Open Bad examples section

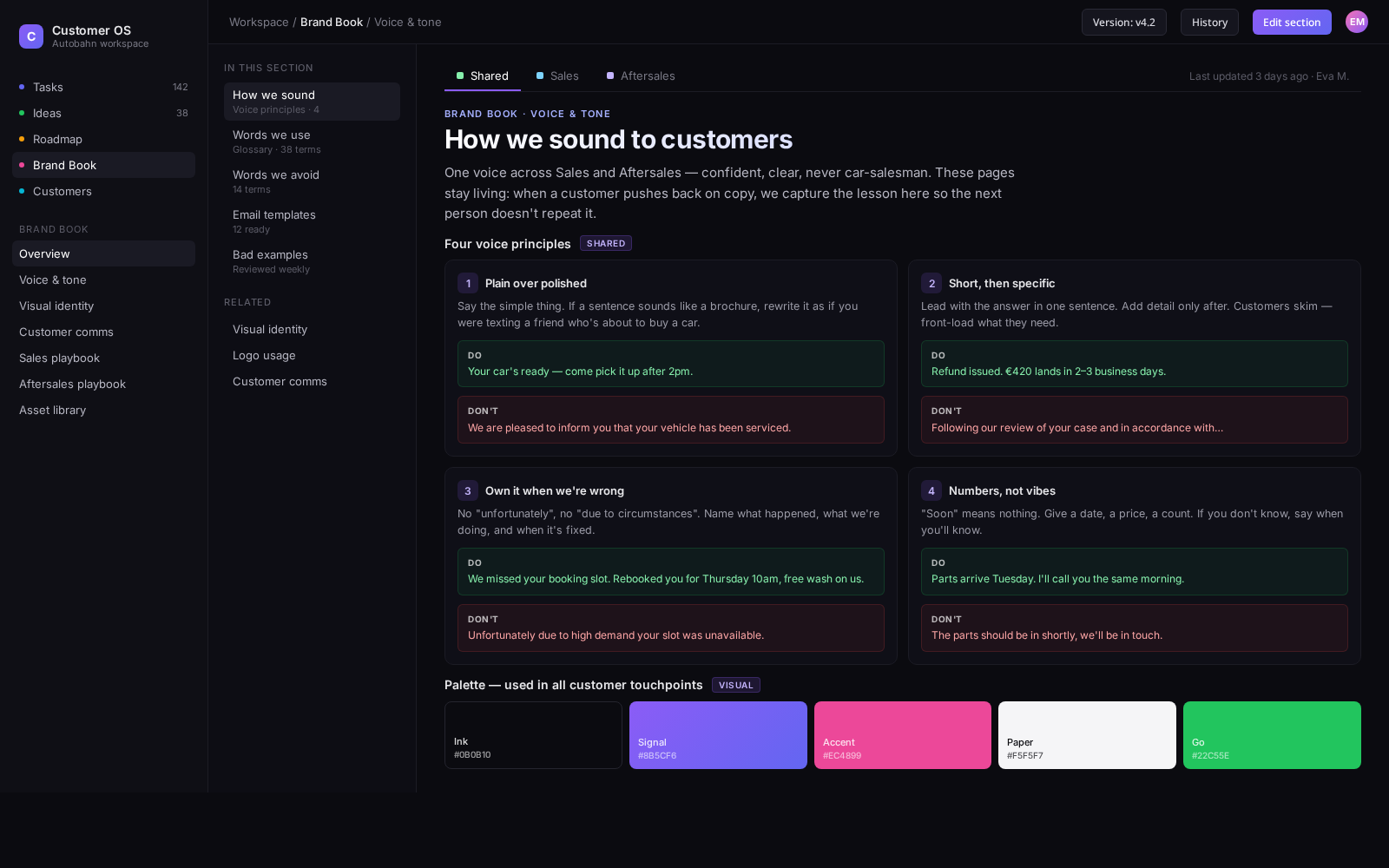312,261
